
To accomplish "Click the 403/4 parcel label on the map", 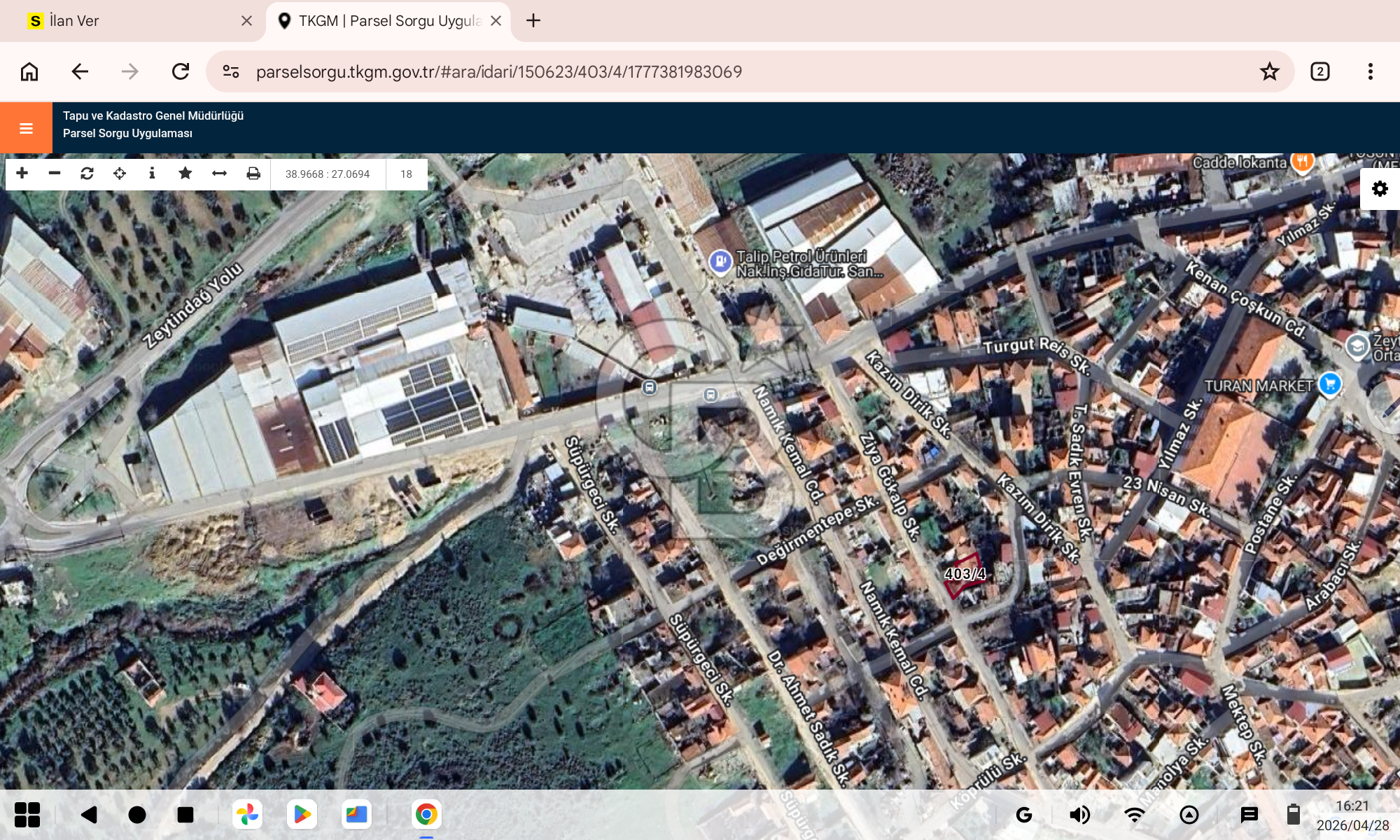I will point(965,574).
